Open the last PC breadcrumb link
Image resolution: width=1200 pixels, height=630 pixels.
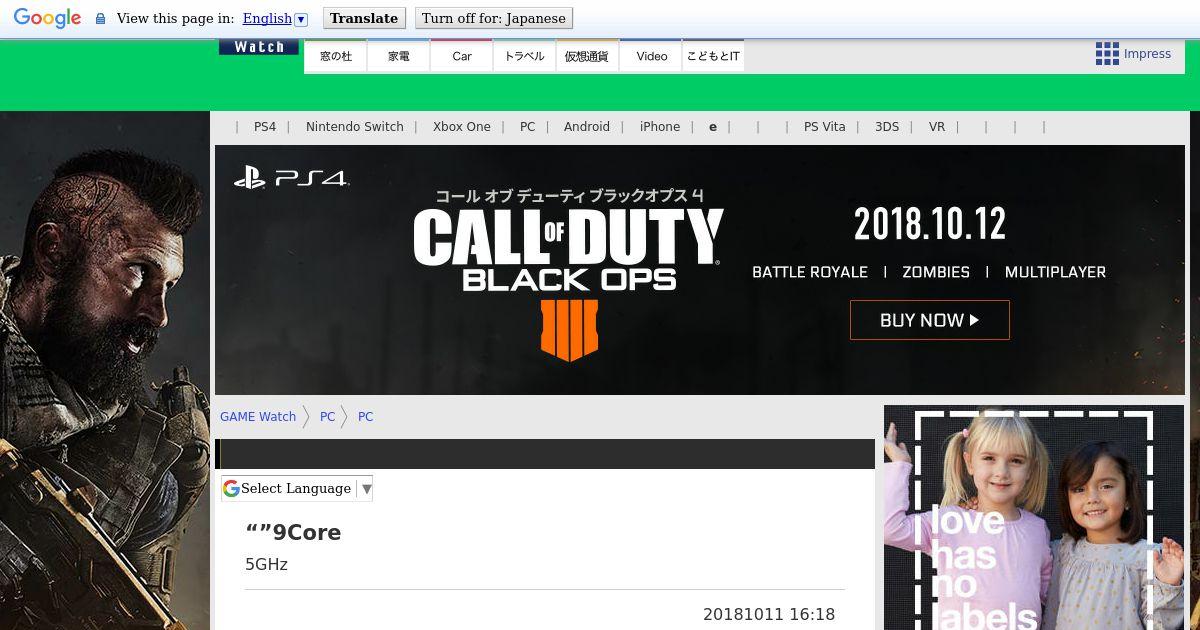[x=365, y=417]
